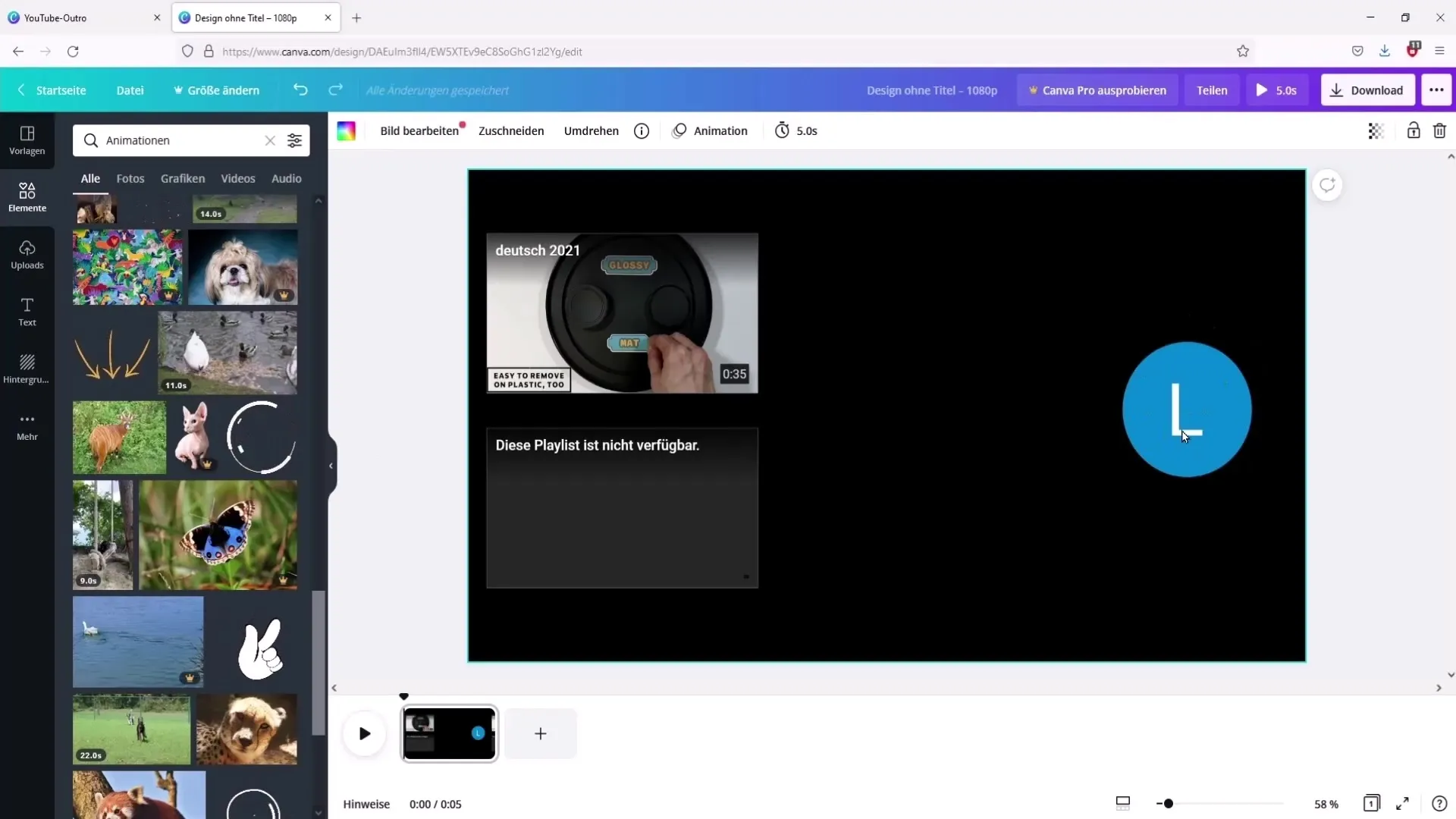Image resolution: width=1456 pixels, height=819 pixels.
Task: Open the color palette swatch
Action: pyautogui.click(x=347, y=130)
